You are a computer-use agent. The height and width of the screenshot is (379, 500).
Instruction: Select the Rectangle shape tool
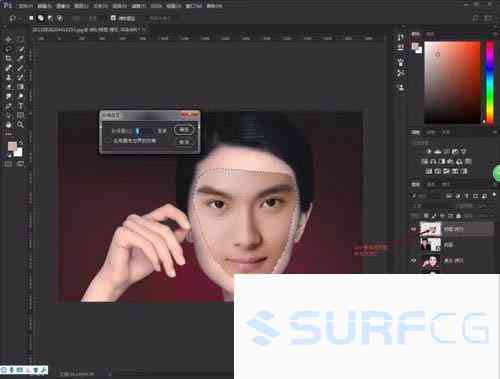[20, 115]
